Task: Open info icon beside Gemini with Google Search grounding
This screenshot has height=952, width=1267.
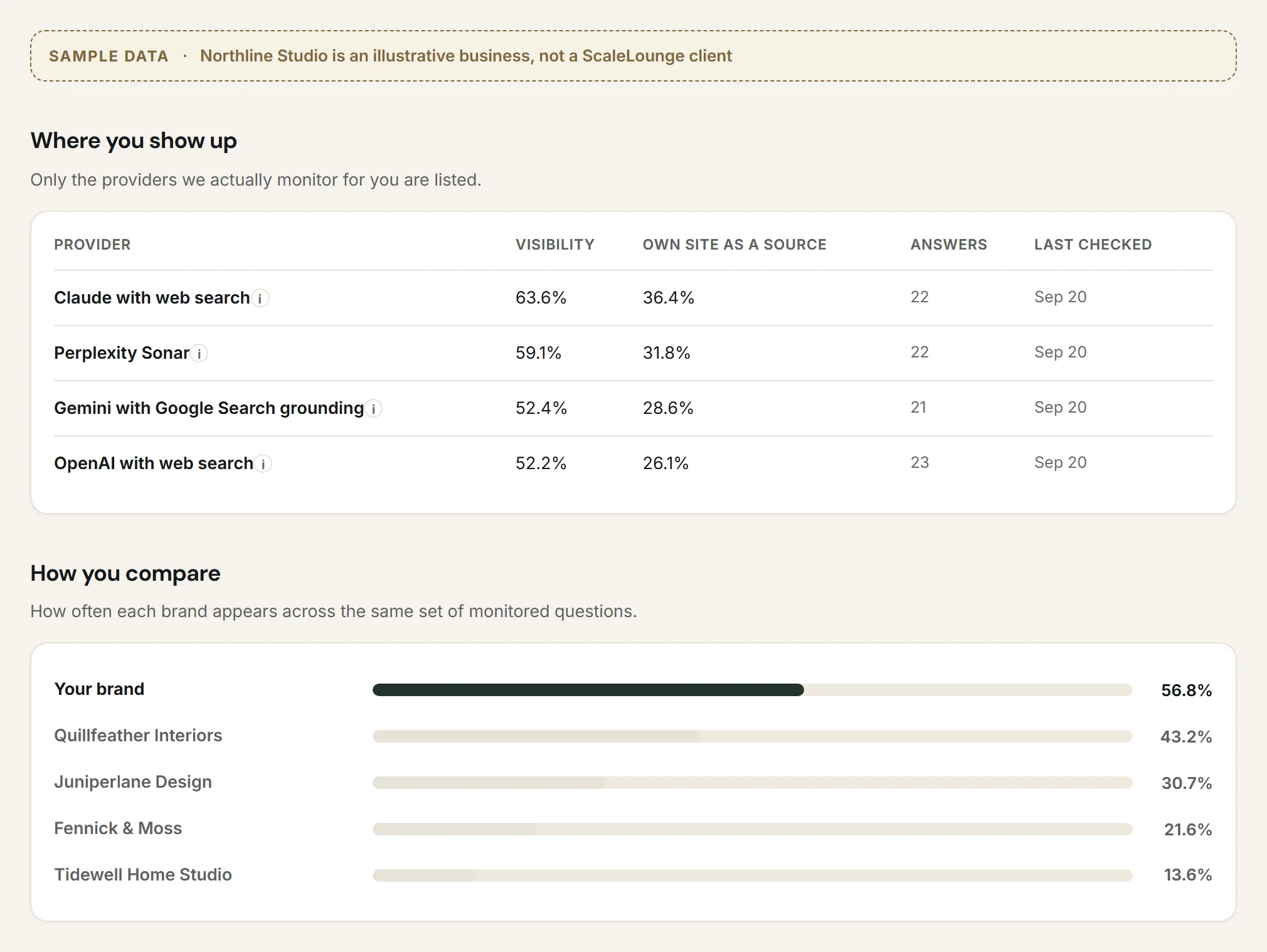Action: point(374,408)
